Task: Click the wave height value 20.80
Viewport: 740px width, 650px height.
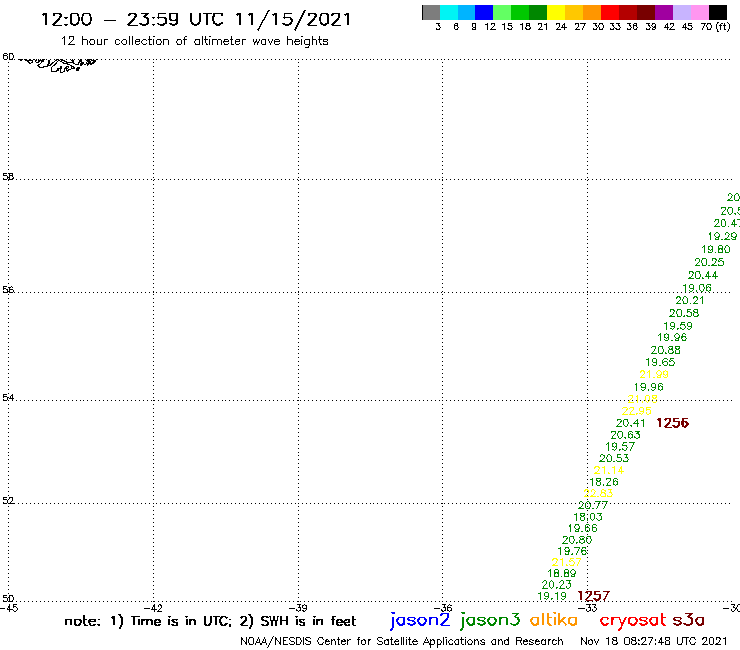Action: 577,540
